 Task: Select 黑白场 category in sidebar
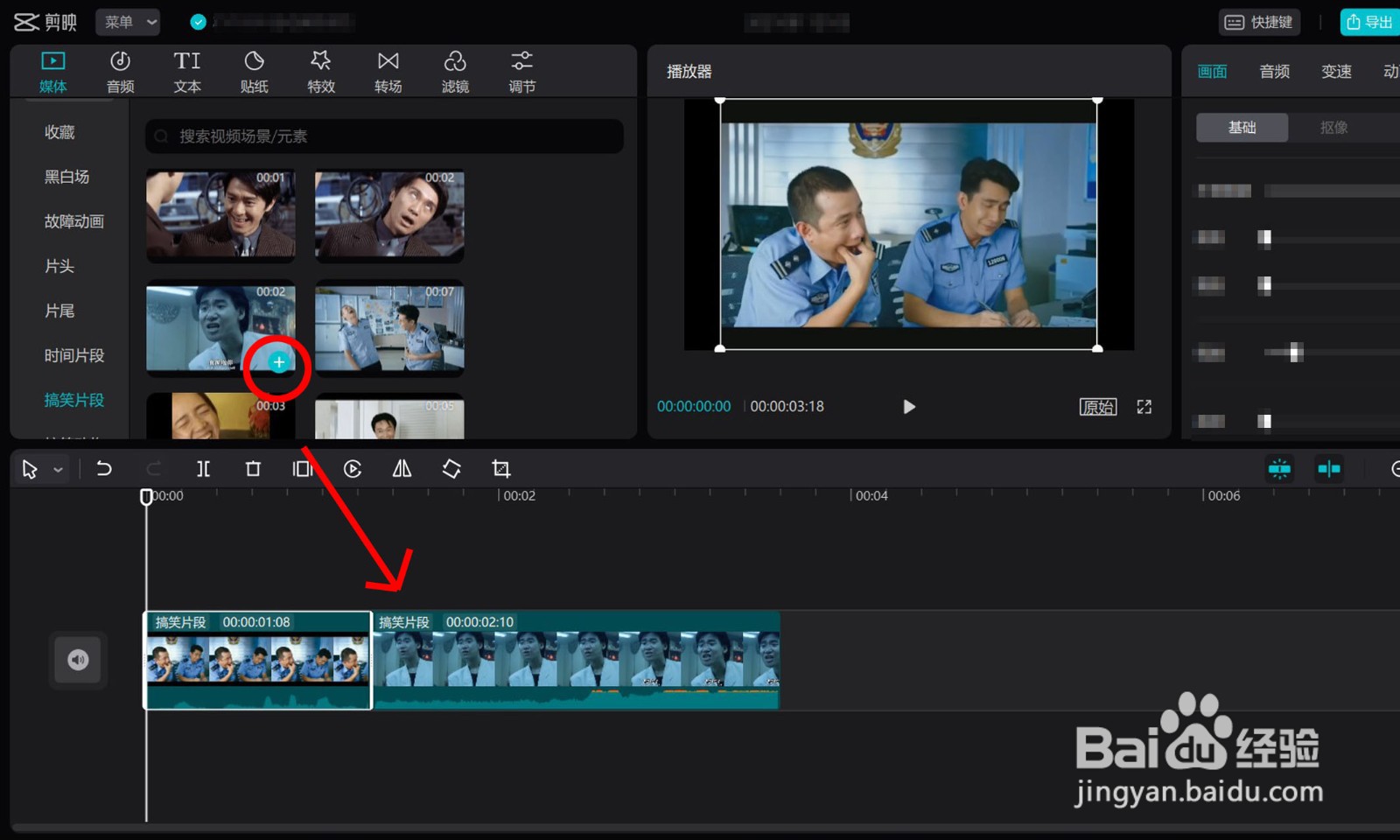(66, 177)
